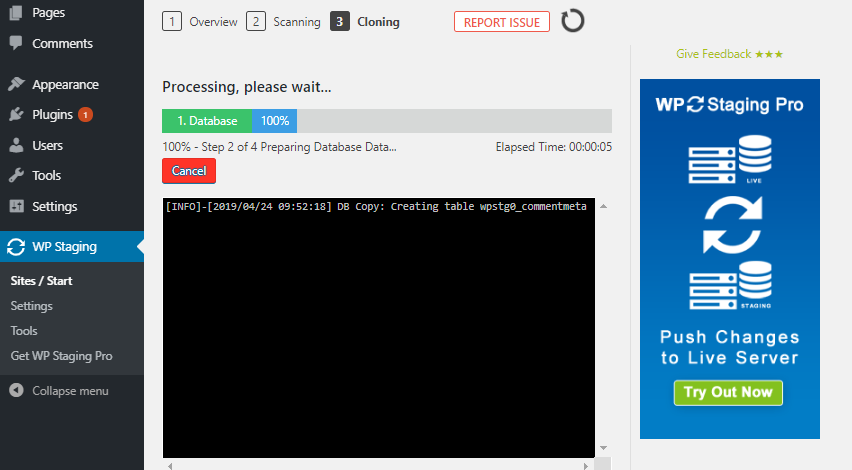Click the log scroll up arrow

coord(603,206)
